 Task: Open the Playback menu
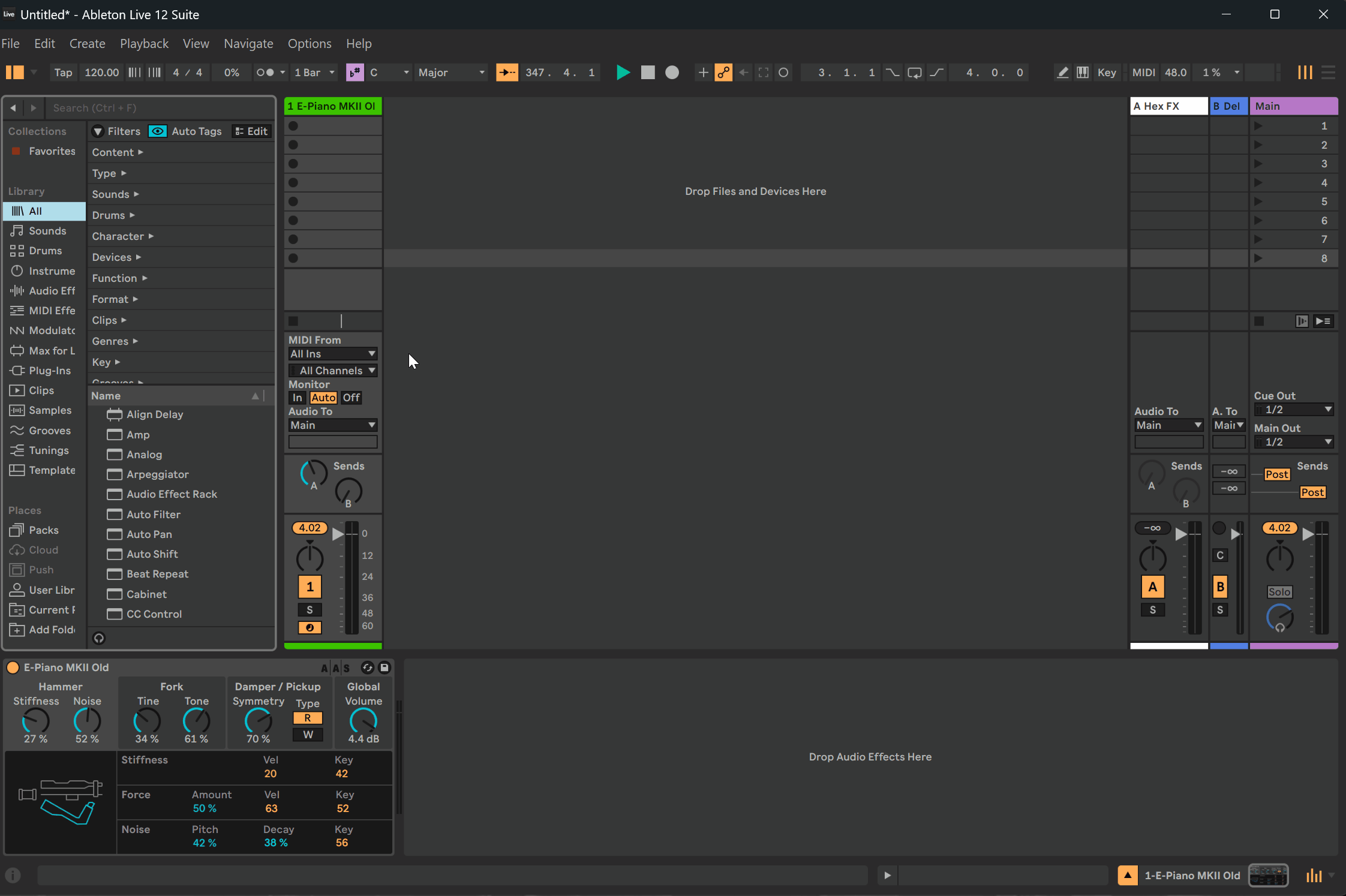(x=144, y=44)
